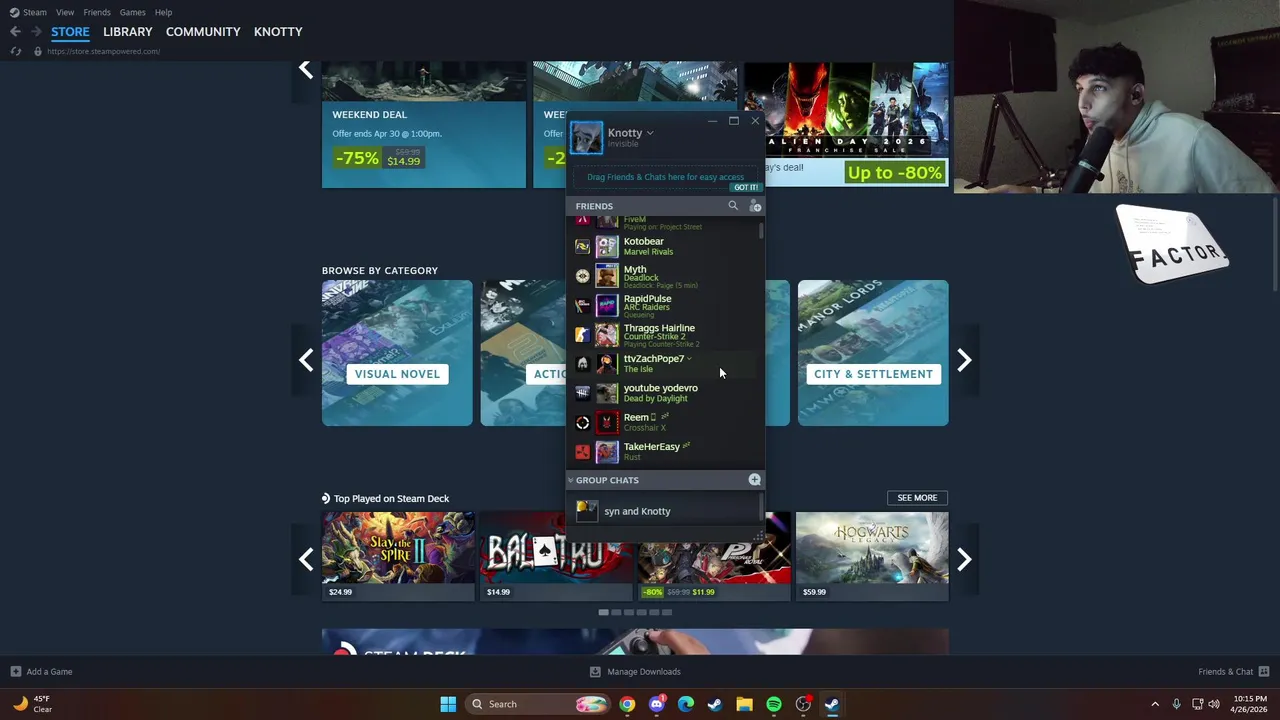Viewport: 1280px width, 720px height.
Task: Show next Top Played on Steam Deck
Action: 964,559
